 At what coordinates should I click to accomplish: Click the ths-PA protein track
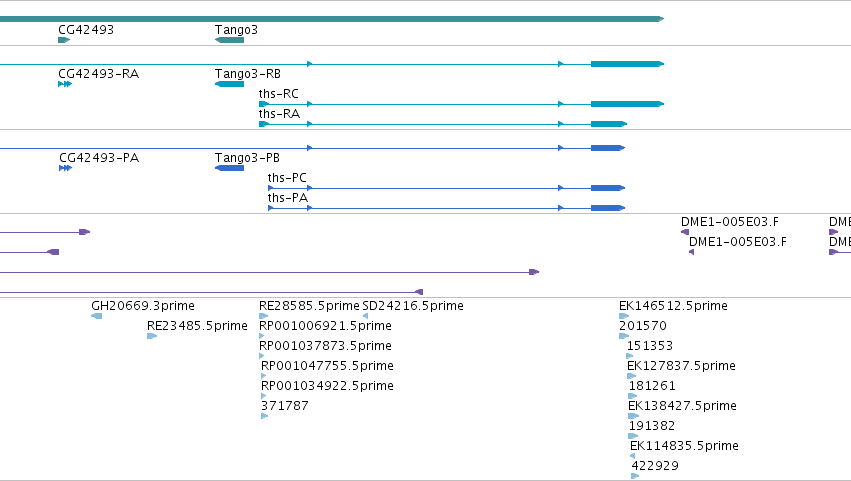pos(446,208)
